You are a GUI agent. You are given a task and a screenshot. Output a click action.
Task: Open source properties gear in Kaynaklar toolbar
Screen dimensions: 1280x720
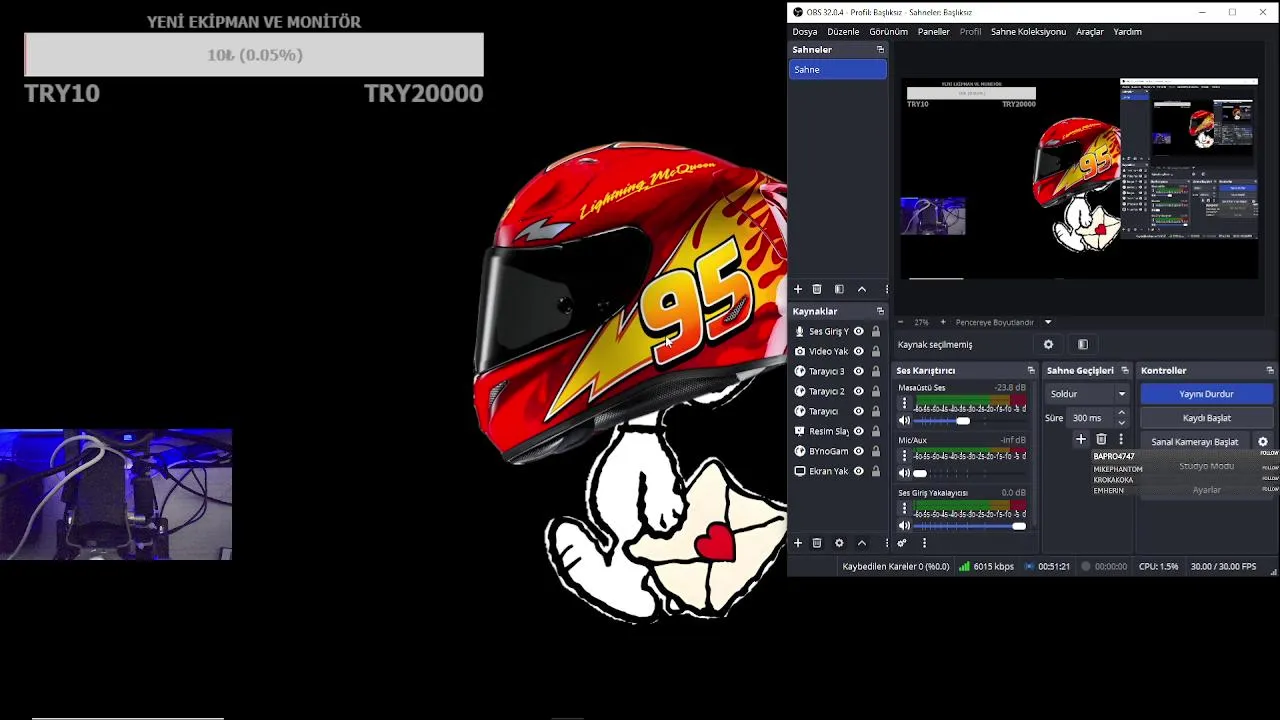pos(839,543)
